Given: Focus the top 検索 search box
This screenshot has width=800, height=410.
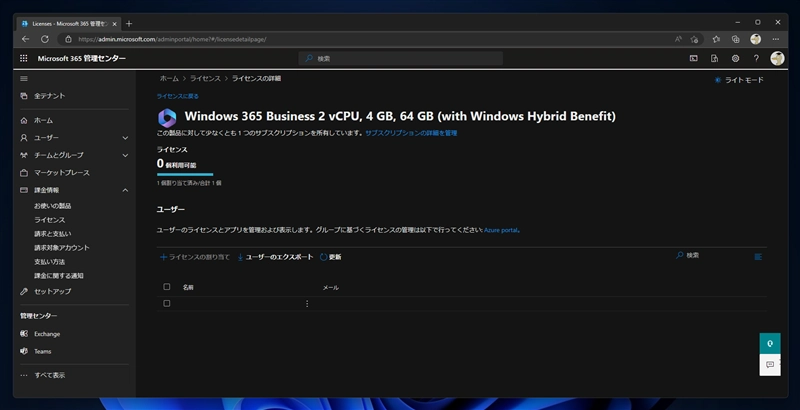Looking at the screenshot, I should pyautogui.click(x=401, y=59).
